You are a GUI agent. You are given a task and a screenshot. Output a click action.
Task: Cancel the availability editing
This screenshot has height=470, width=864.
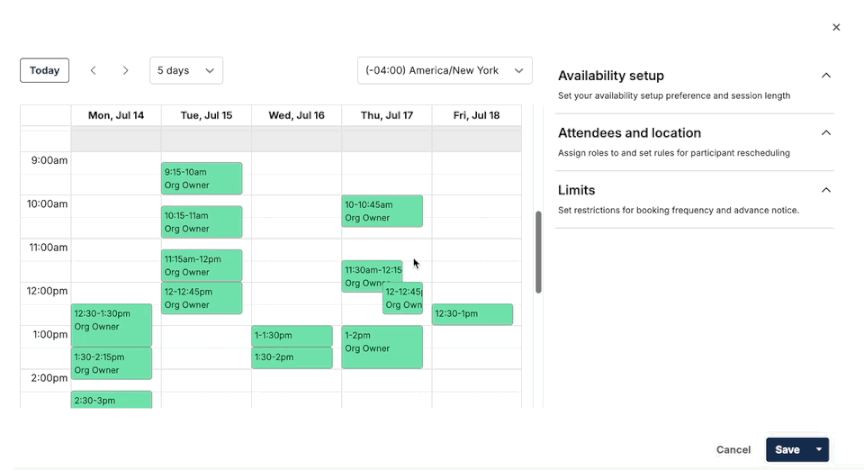pos(733,450)
